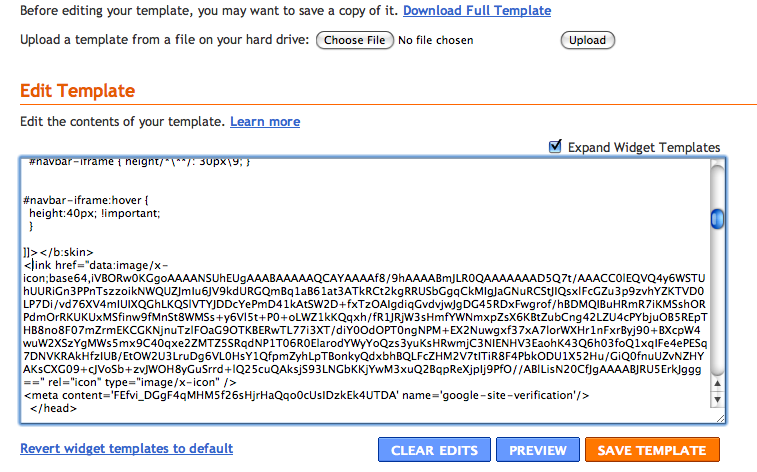
Task: Place cursor on the #navbar-iframe:hover line
Action: point(86,200)
